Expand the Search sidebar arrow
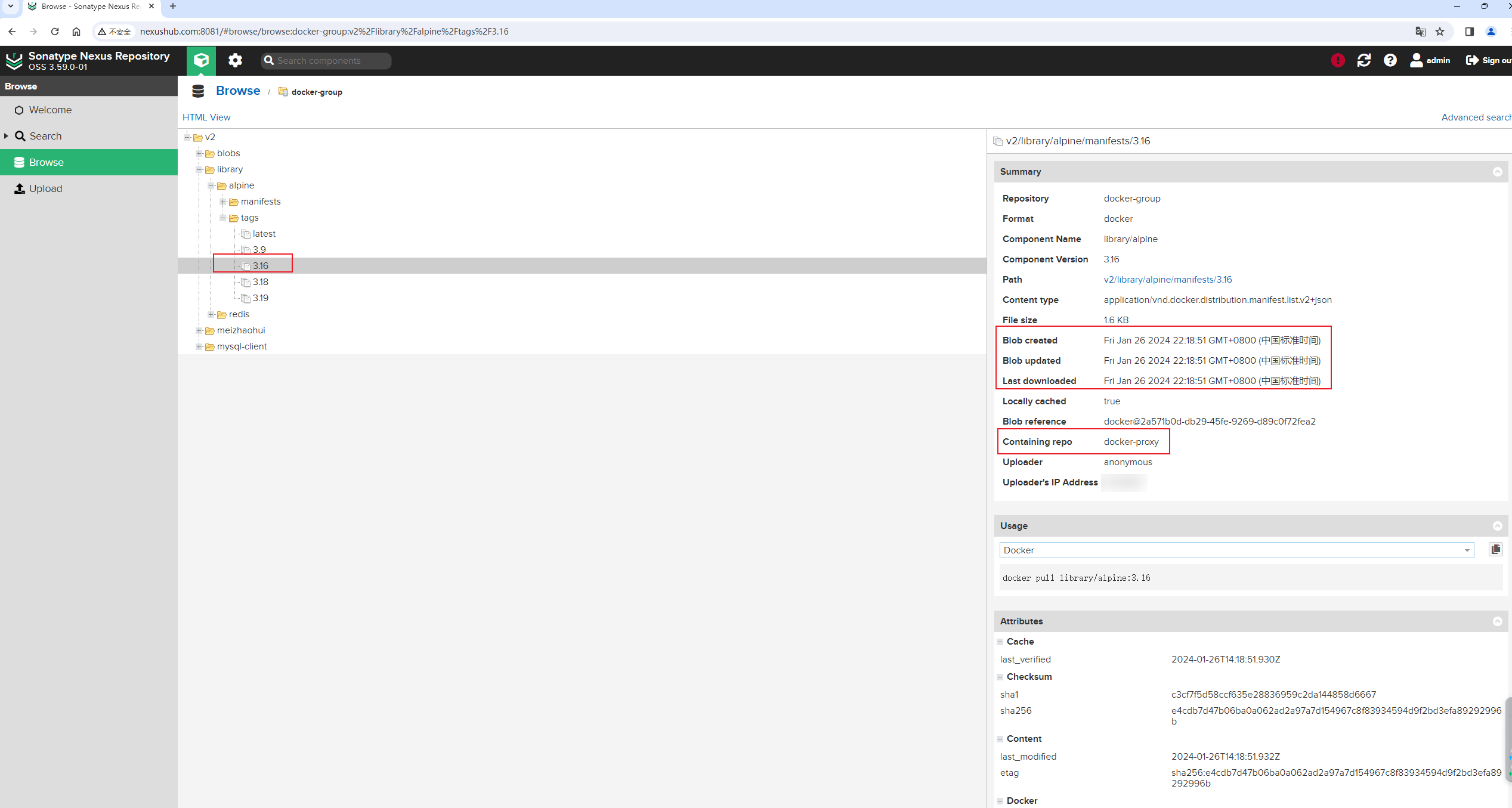The width and height of the screenshot is (1512, 808). click(6, 136)
